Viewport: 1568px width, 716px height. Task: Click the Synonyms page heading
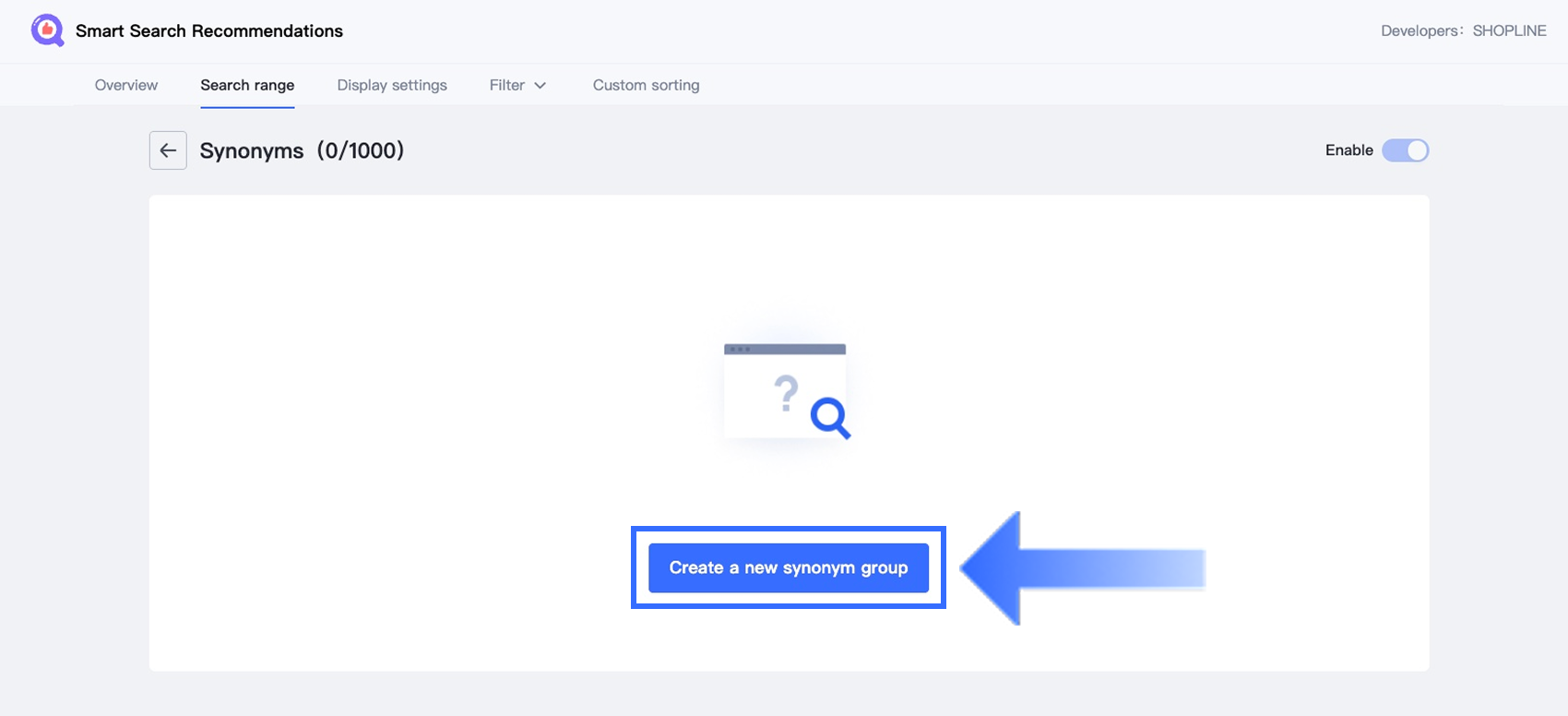point(252,150)
